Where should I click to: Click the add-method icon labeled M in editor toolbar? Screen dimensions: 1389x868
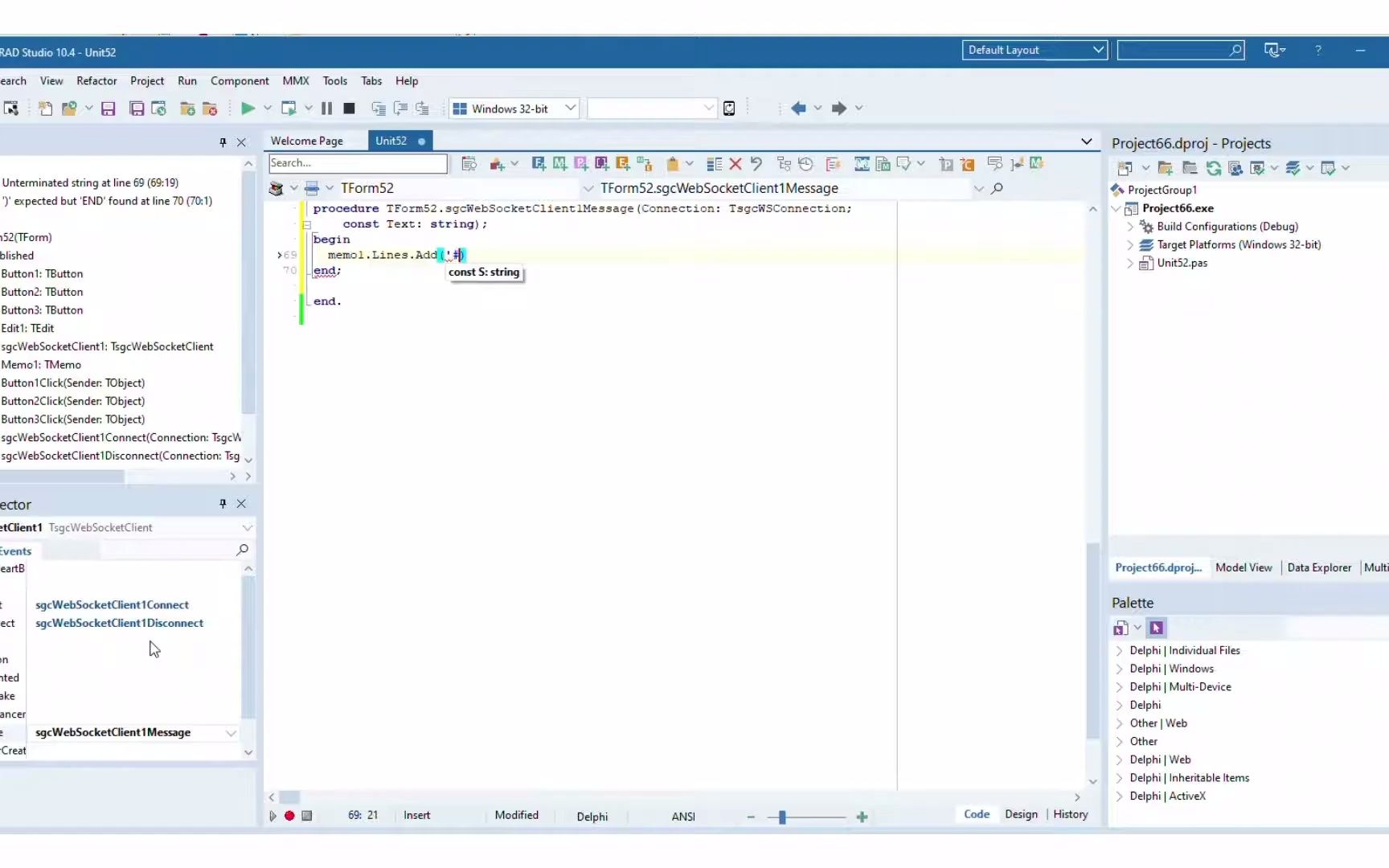(559, 164)
